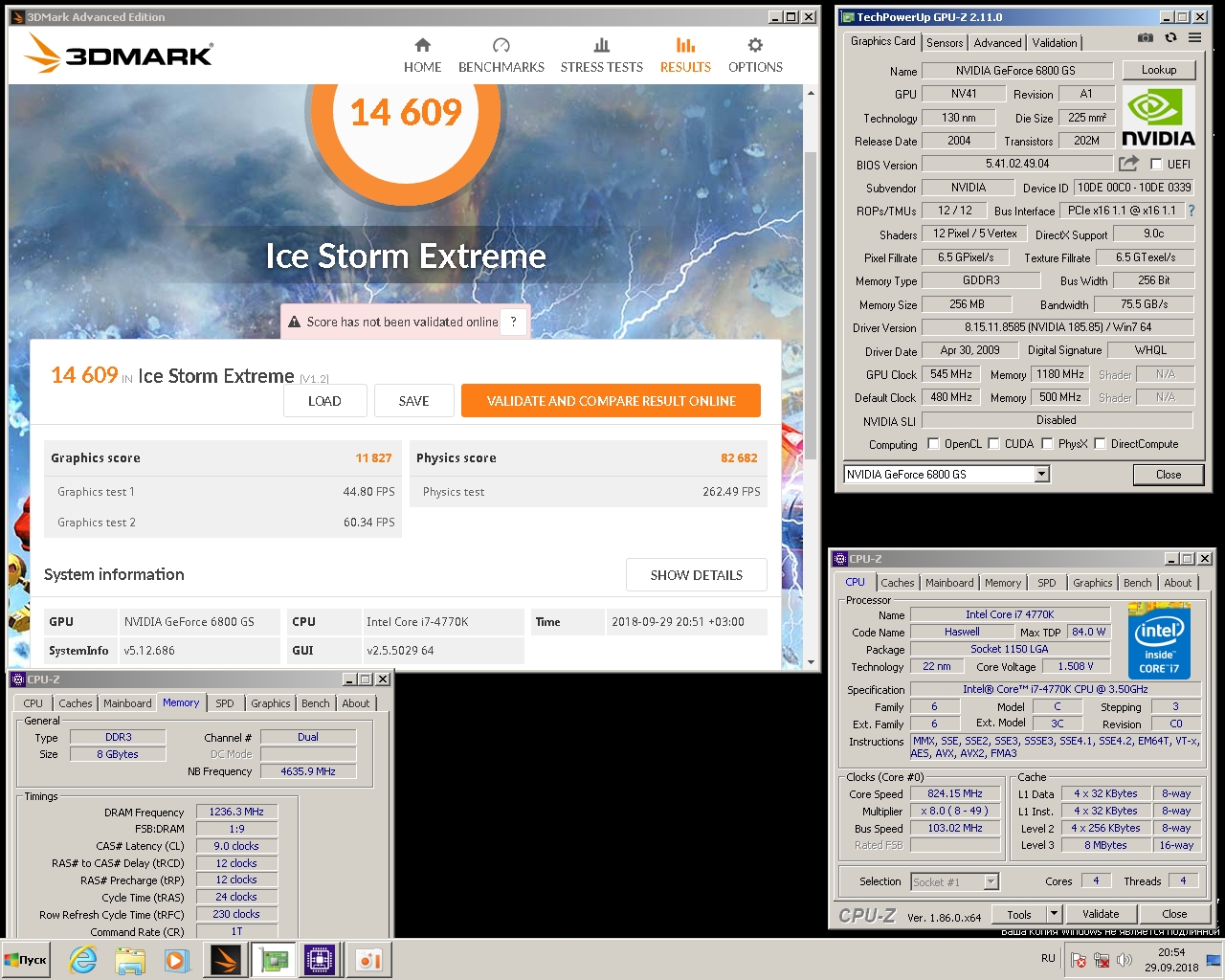The width and height of the screenshot is (1225, 980).
Task: Open File Explorer from the taskbar
Action: pos(129,960)
